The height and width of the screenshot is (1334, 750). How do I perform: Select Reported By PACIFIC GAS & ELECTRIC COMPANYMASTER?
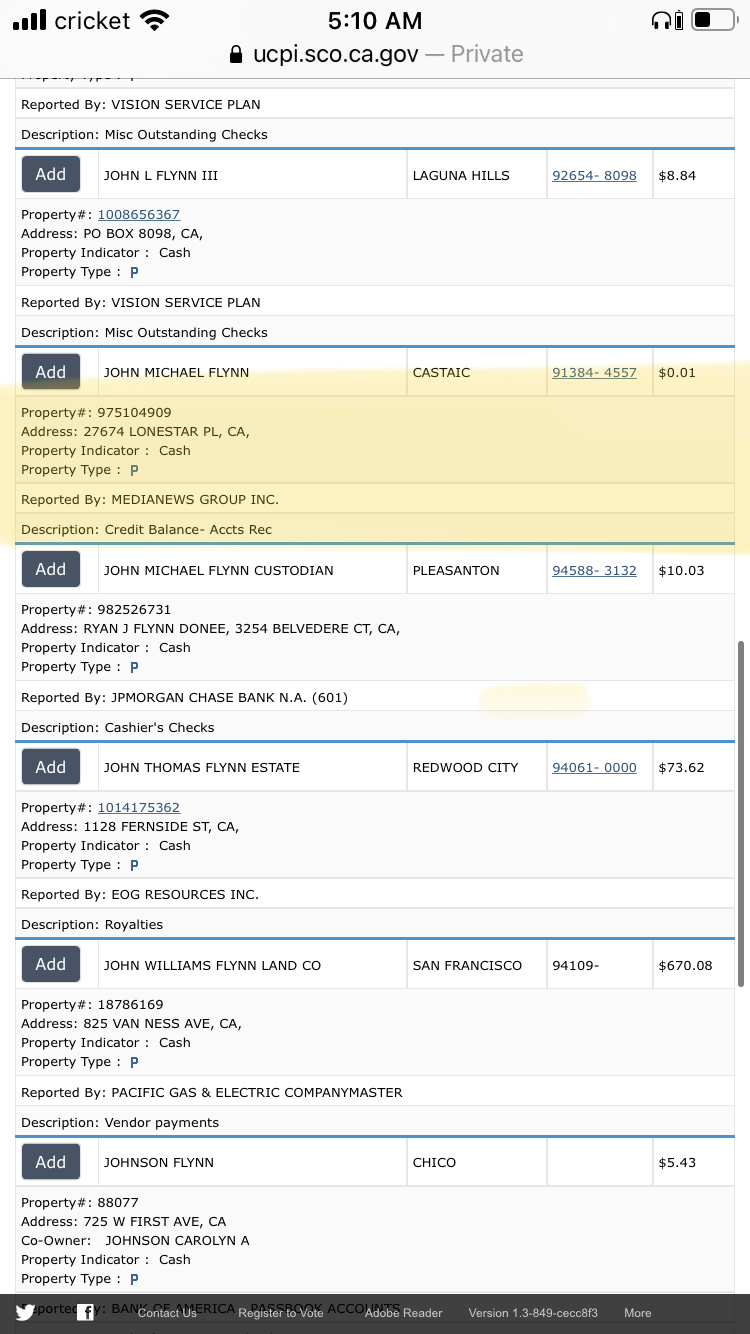212,1093
